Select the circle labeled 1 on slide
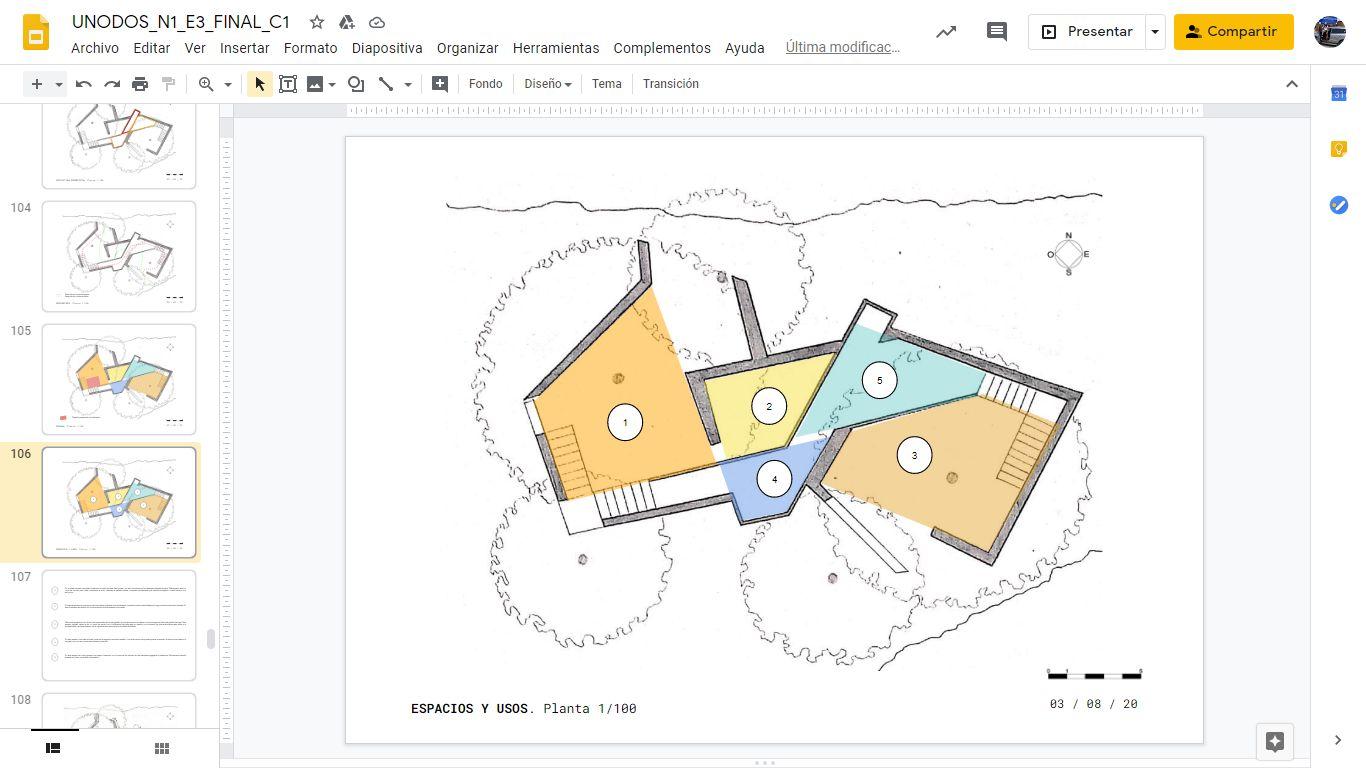1366x768 pixels. [625, 422]
